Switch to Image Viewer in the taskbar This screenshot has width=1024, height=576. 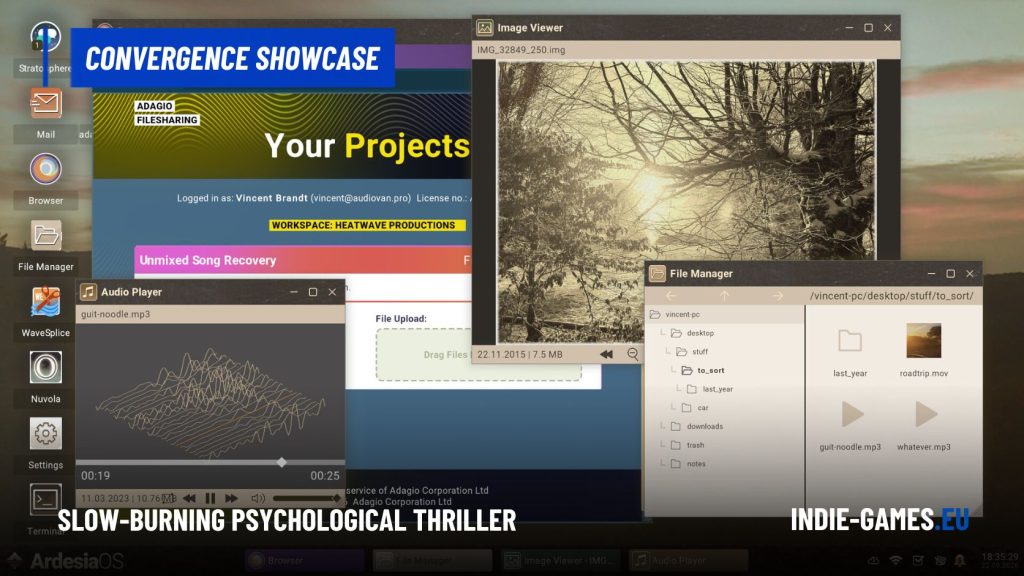click(x=560, y=560)
